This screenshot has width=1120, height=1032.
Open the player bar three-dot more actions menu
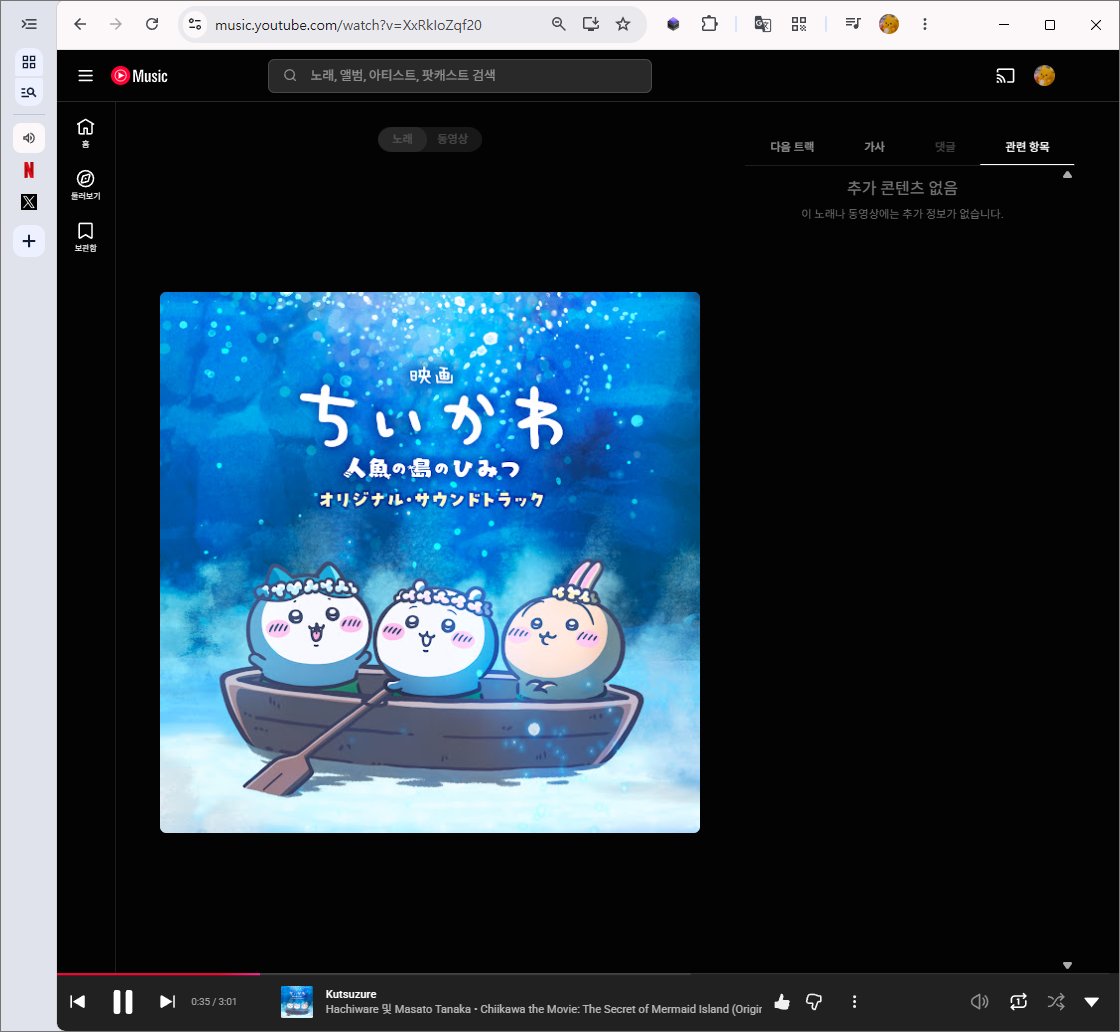tap(854, 1001)
